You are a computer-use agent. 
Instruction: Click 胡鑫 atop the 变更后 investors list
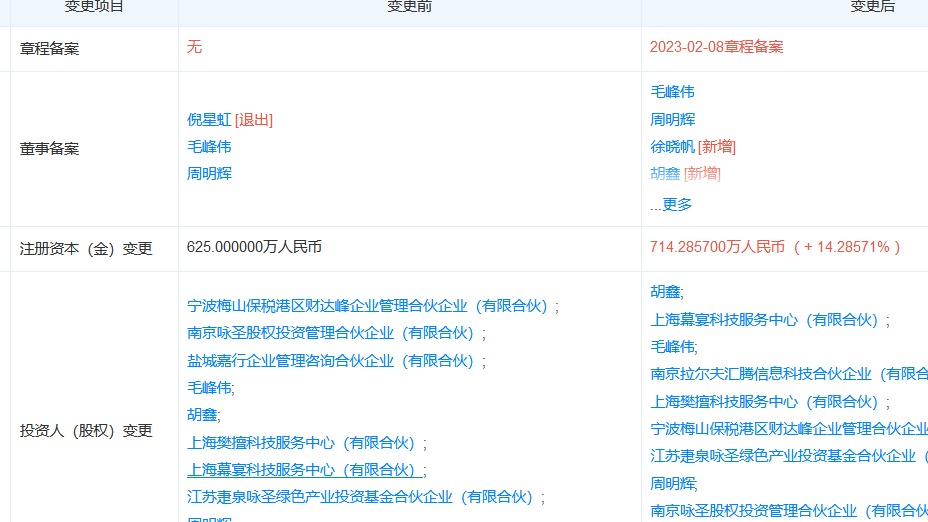665,292
